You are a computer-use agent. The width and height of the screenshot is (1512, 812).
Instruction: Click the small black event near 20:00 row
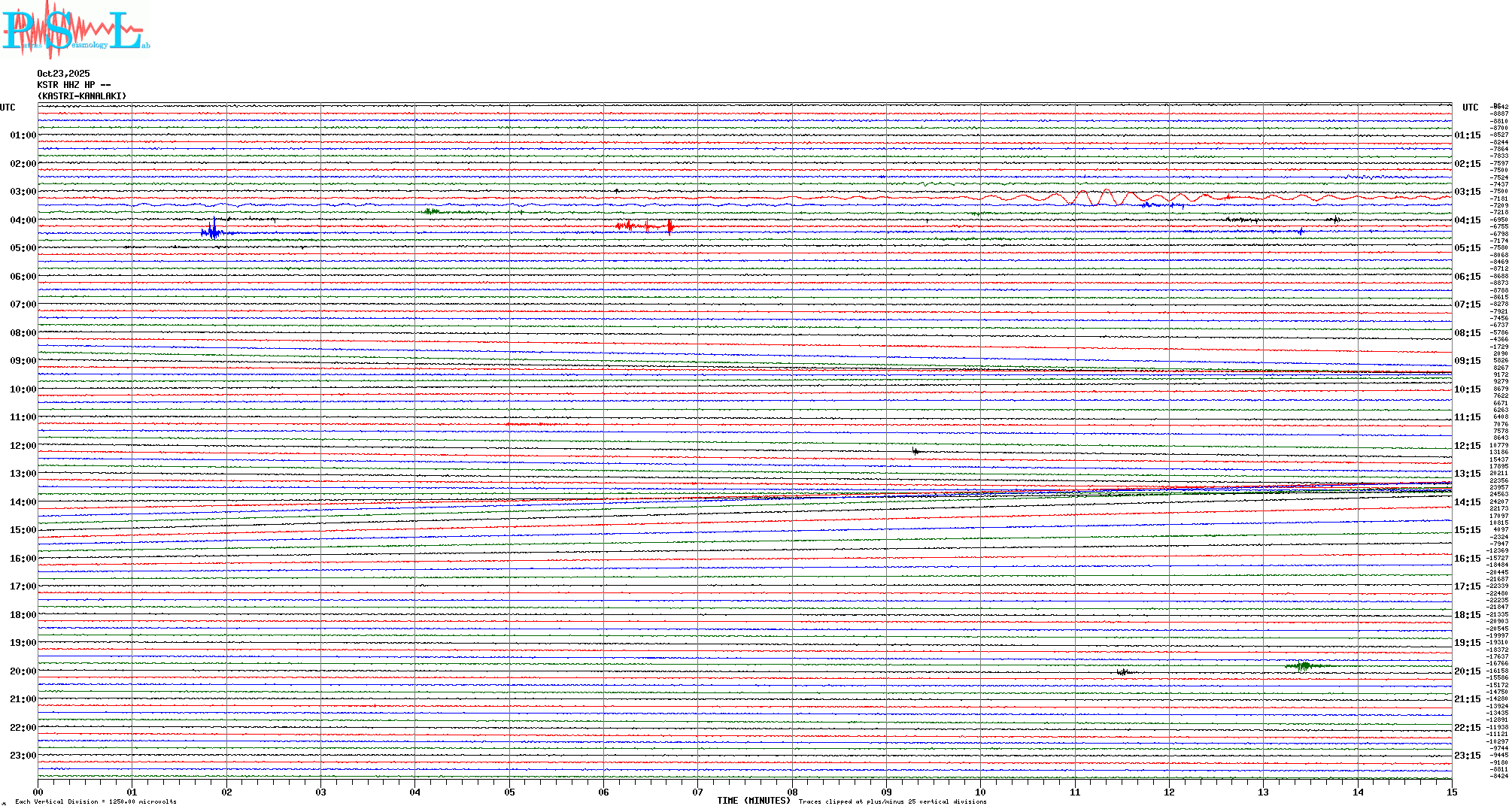(1123, 671)
